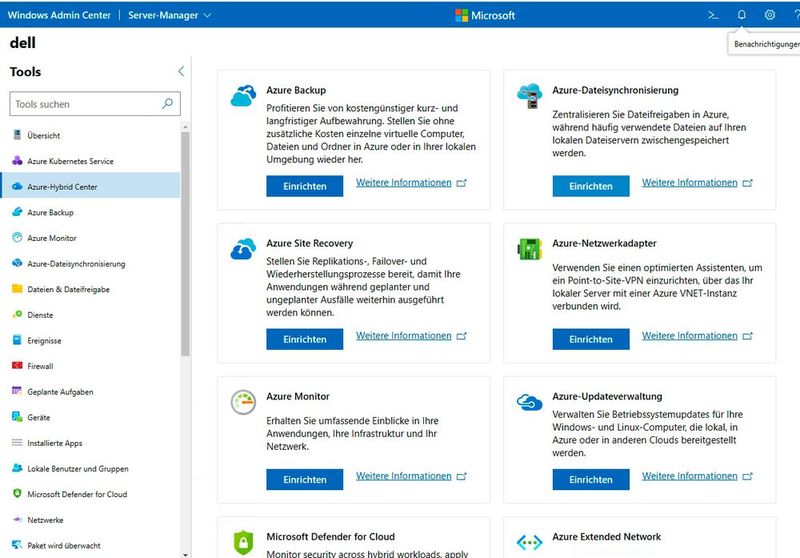Click the Azure Monitor sidebar gauge icon

(17, 237)
